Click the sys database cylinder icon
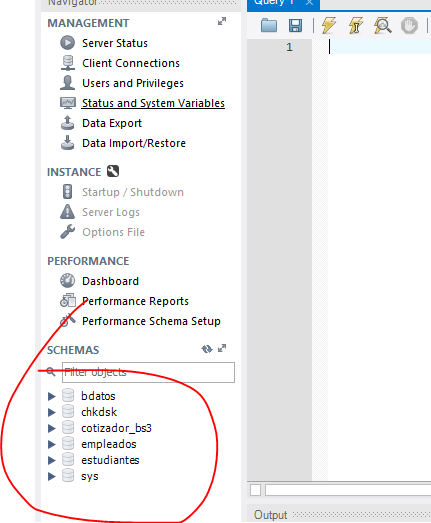The width and height of the screenshot is (431, 523). pyautogui.click(x=68, y=476)
